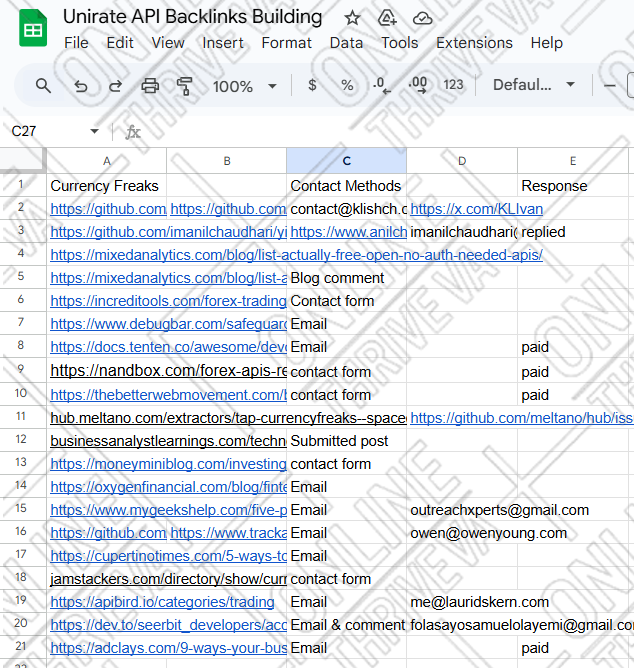The image size is (634, 668).
Task: Activate the paint format tool
Action: (x=184, y=86)
